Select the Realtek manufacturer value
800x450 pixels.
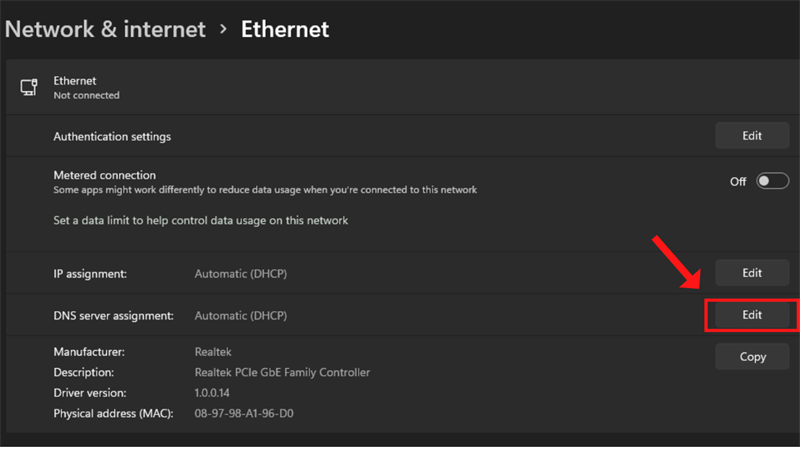pyautogui.click(x=212, y=352)
